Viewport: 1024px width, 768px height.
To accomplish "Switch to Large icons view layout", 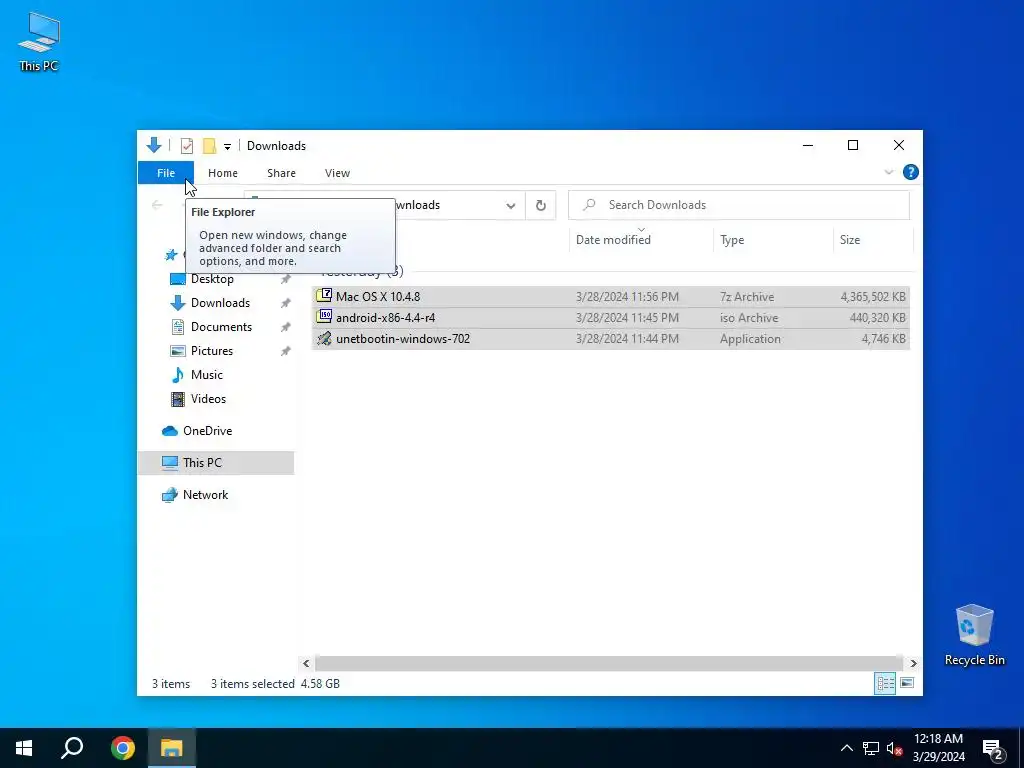I will pos(906,684).
